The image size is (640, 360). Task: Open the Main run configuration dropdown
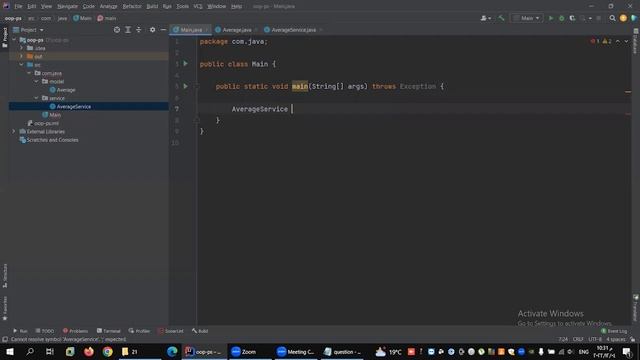pos(527,18)
